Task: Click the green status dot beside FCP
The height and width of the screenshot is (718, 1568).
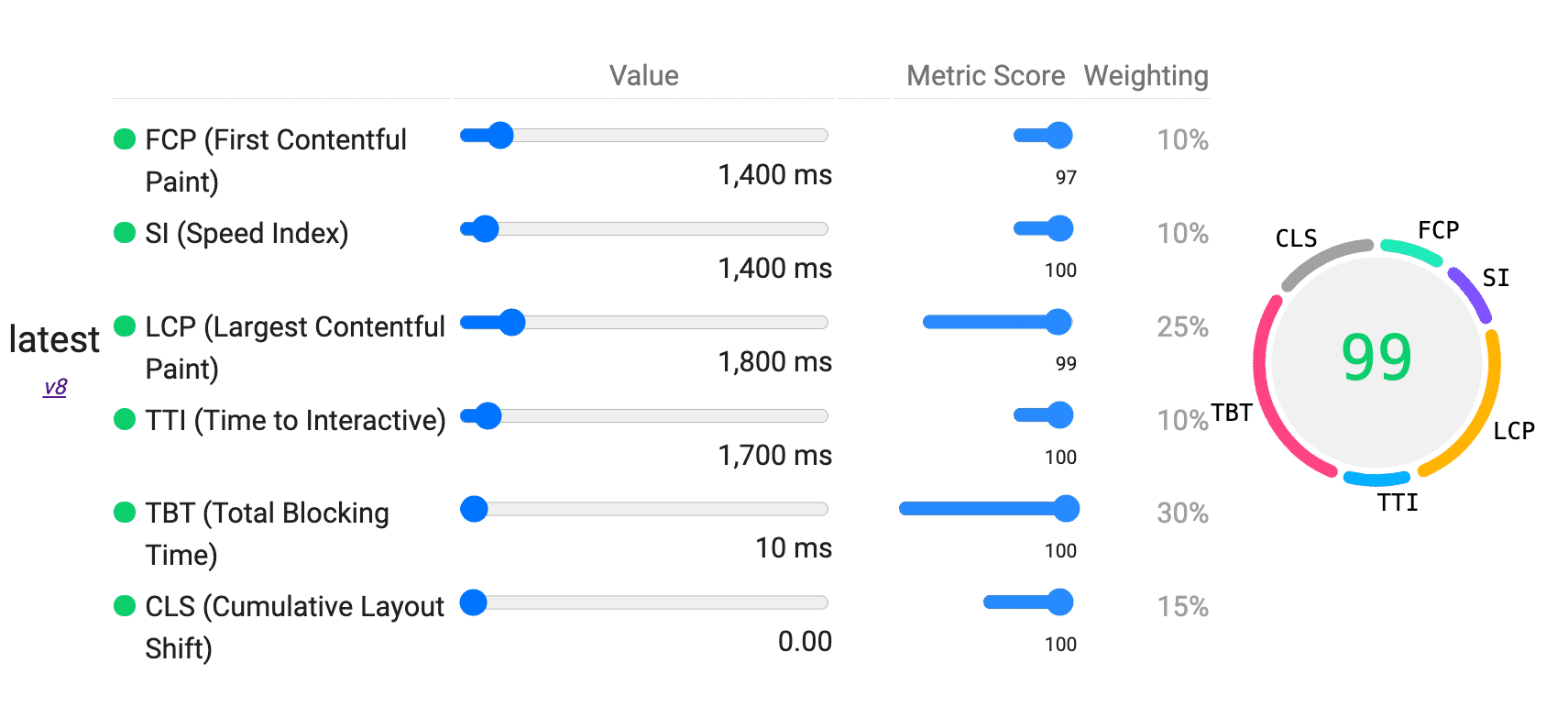Action: [x=125, y=139]
